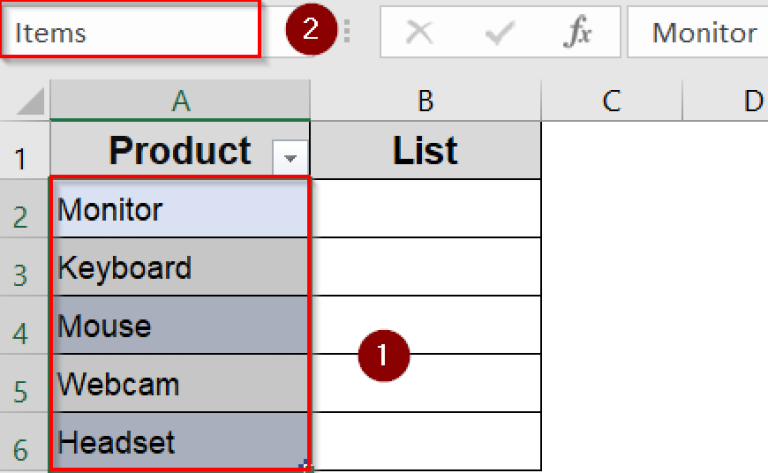The height and width of the screenshot is (473, 768).
Task: Click the Cancel (X) formula bar icon
Action: (420, 33)
